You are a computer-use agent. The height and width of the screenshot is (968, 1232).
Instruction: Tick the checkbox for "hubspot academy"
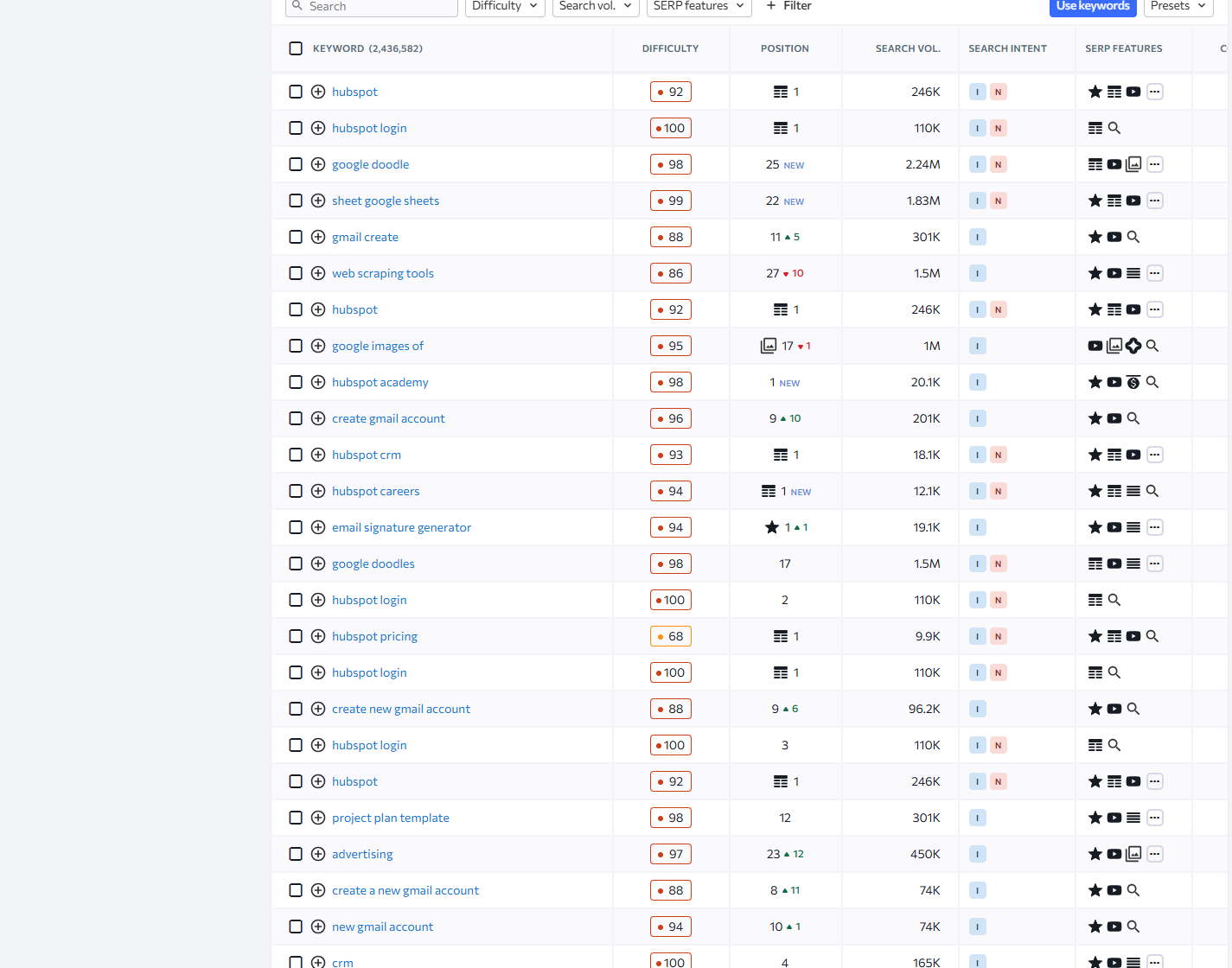pyautogui.click(x=296, y=382)
